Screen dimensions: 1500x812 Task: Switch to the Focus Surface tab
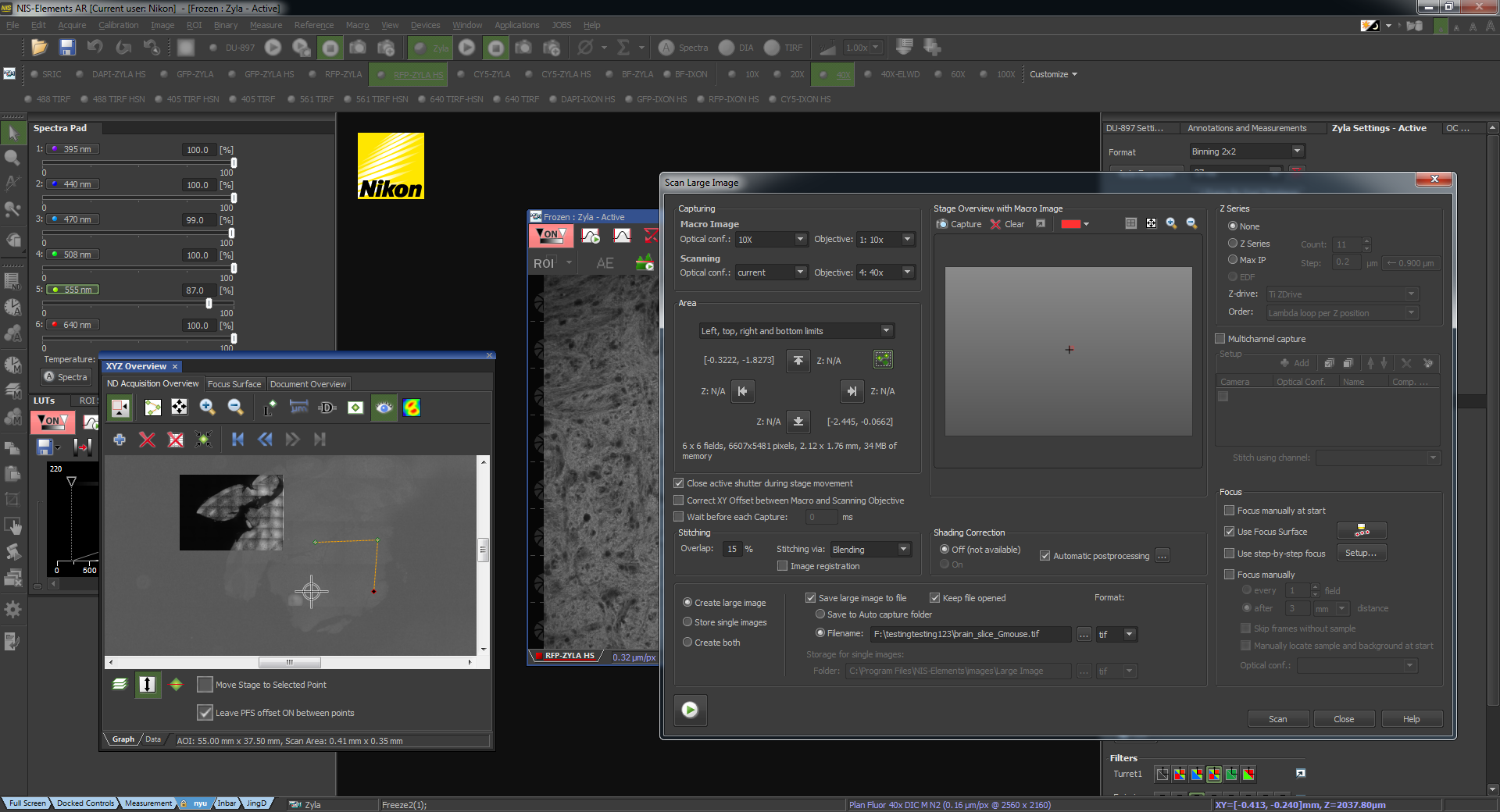click(x=234, y=384)
